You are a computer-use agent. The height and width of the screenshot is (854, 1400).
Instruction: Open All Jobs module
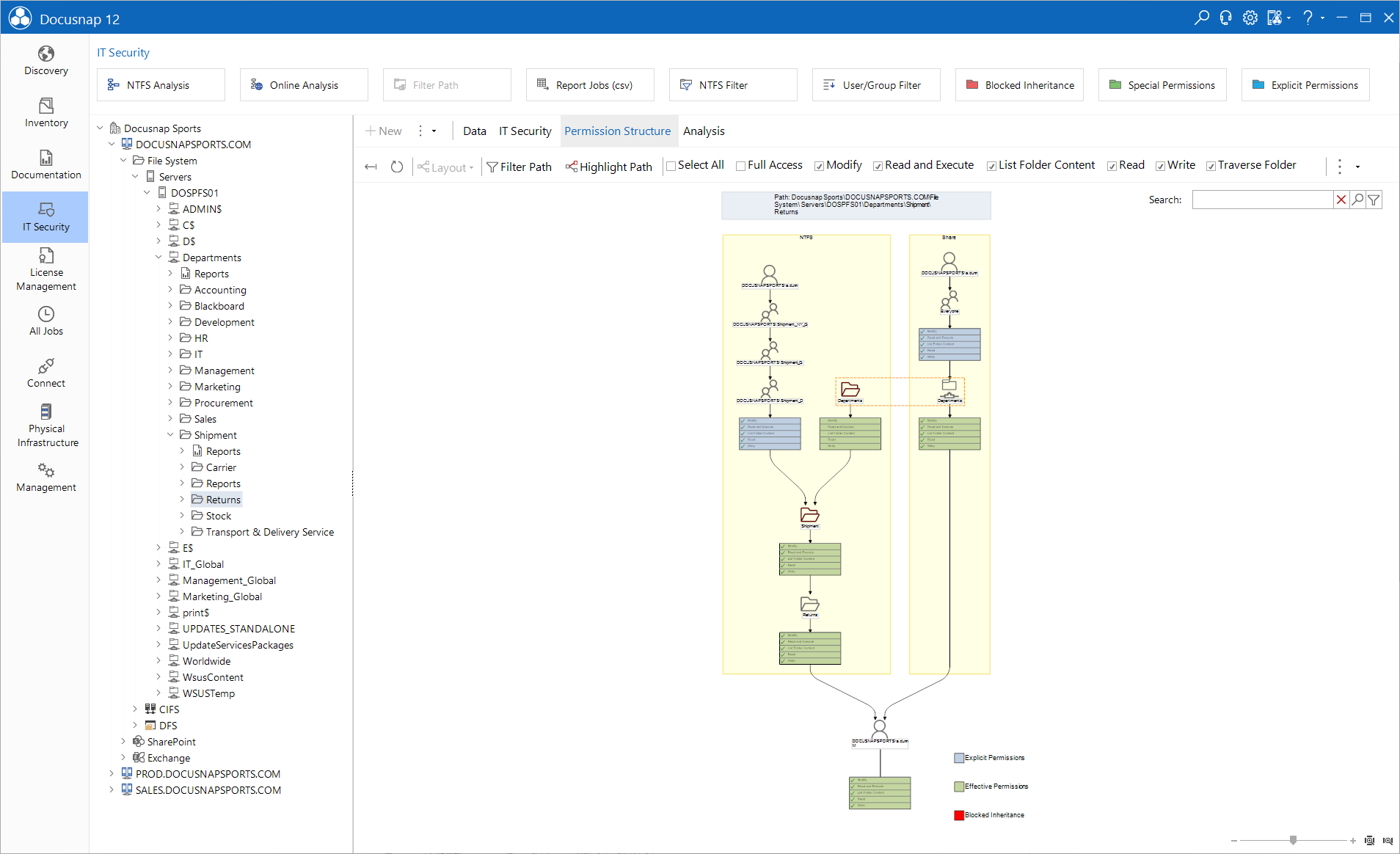pos(45,321)
